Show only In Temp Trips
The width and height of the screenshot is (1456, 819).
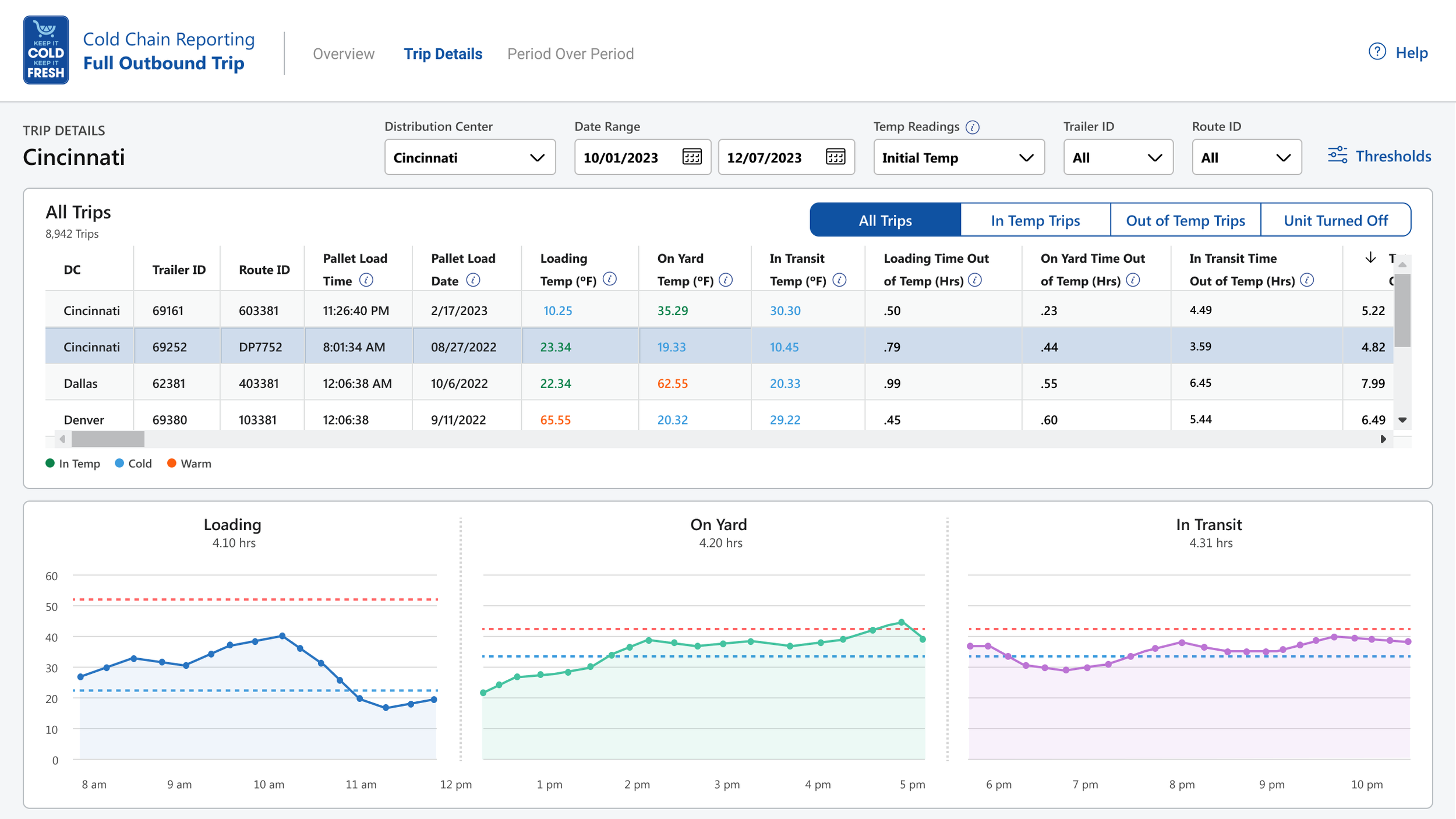[x=1035, y=220]
